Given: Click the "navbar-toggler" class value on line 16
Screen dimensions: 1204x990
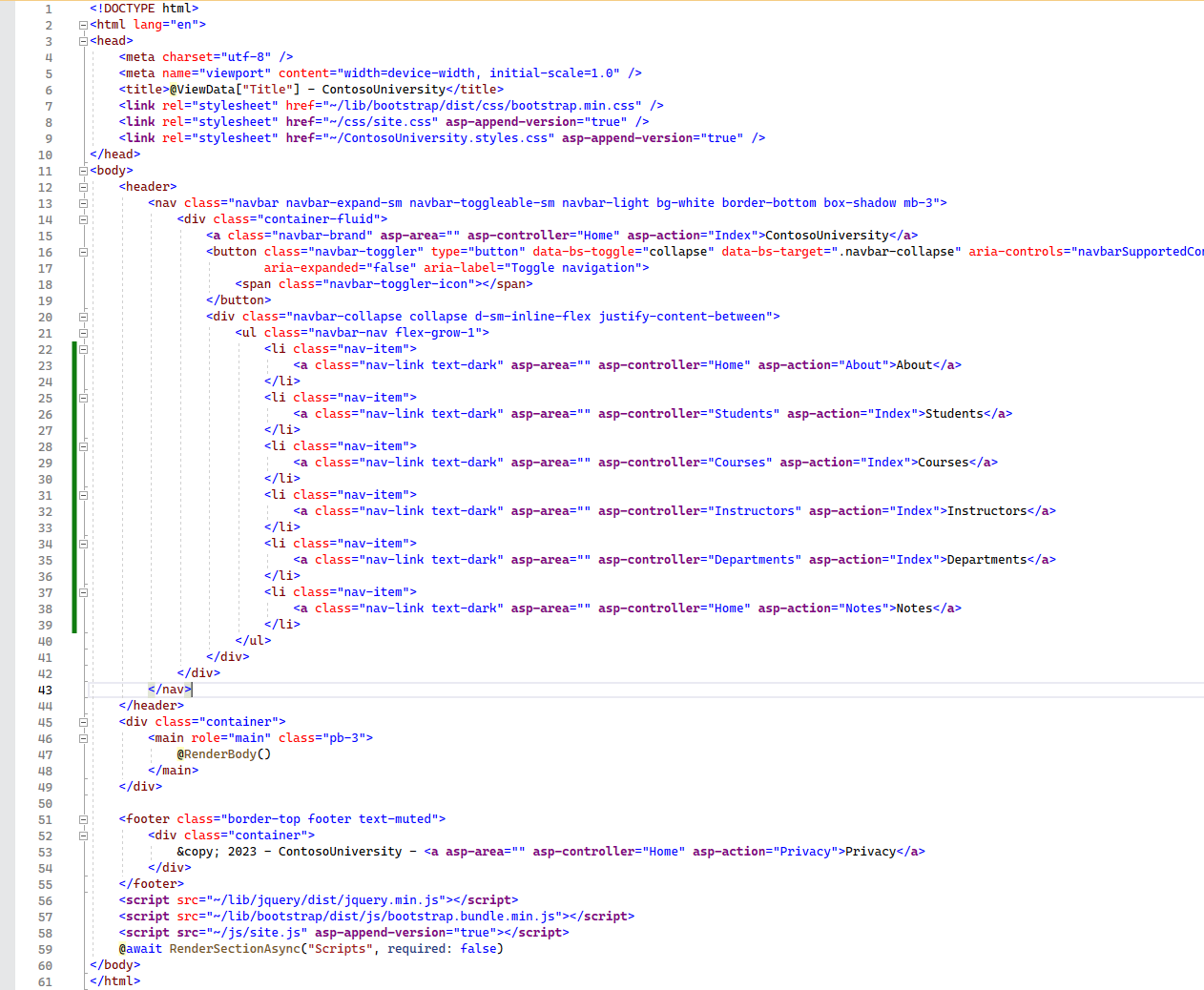Looking at the screenshot, I should tap(366, 252).
